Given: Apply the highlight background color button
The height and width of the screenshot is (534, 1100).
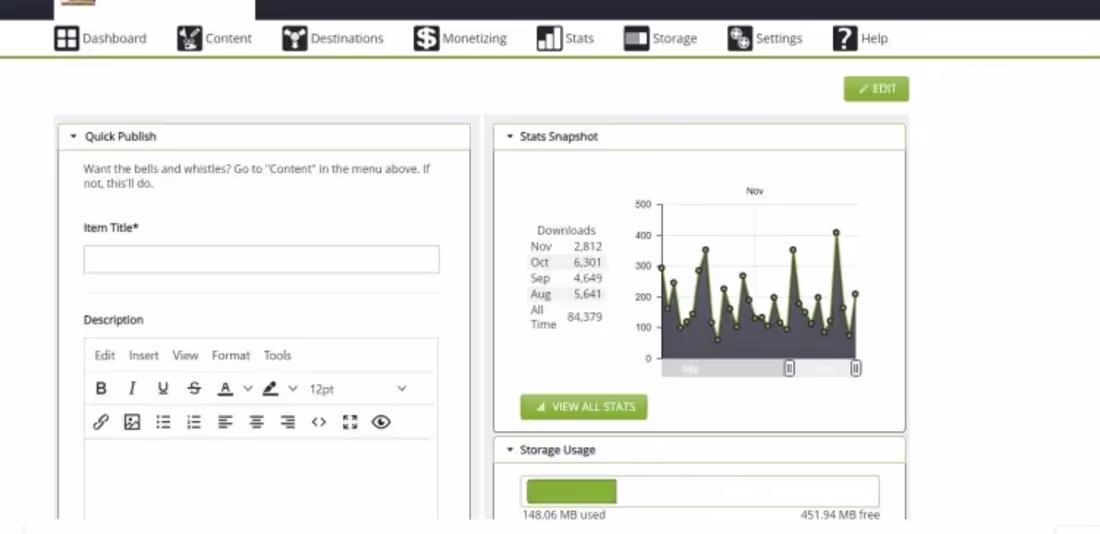Looking at the screenshot, I should pyautogui.click(x=270, y=388).
